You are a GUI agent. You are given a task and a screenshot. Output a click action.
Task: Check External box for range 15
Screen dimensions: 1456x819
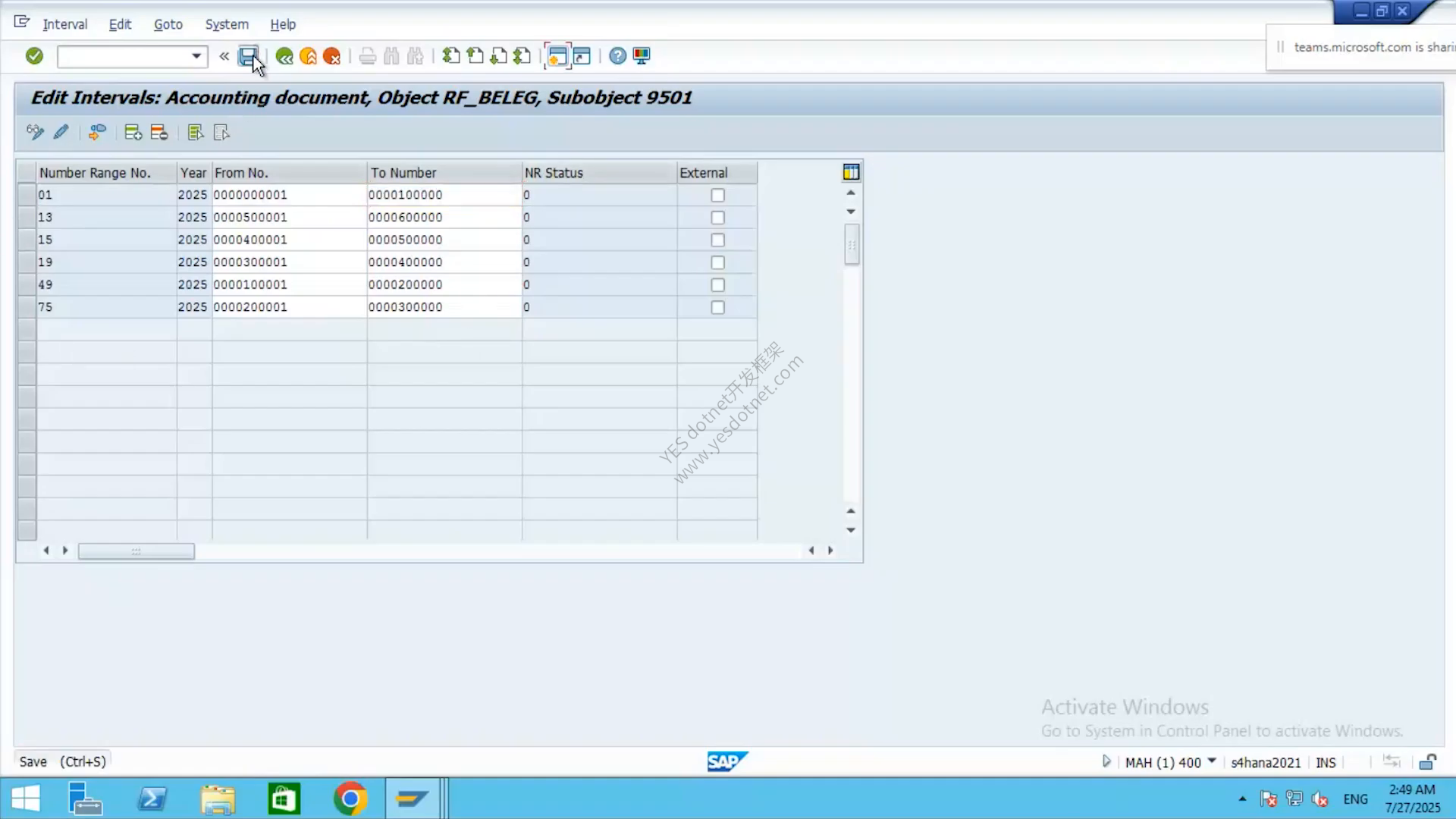coord(717,240)
